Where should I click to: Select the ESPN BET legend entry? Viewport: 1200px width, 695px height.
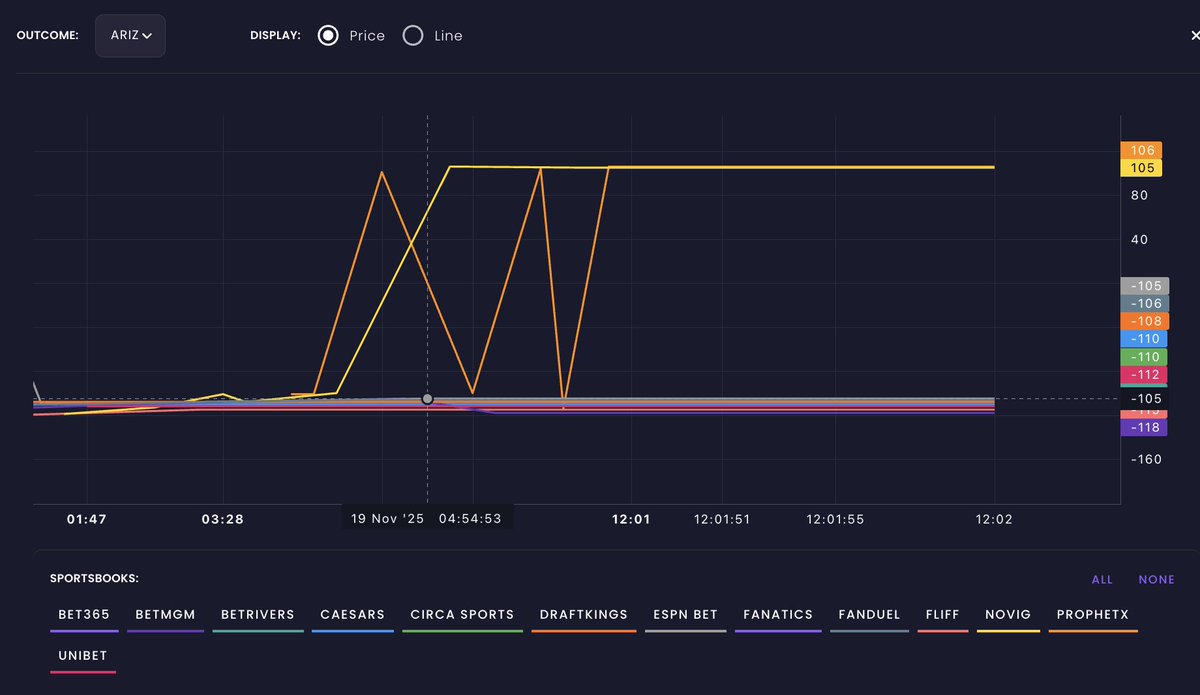click(x=685, y=614)
